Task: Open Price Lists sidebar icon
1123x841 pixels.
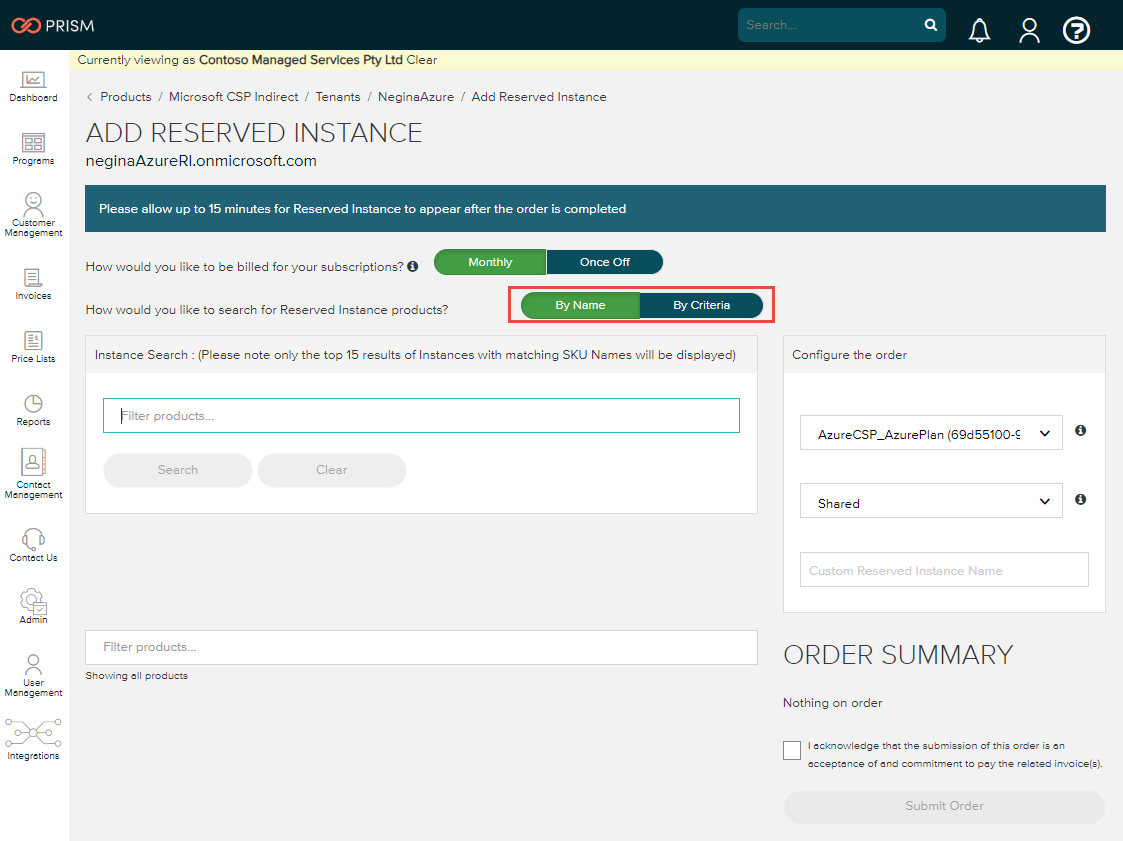Action: (33, 347)
